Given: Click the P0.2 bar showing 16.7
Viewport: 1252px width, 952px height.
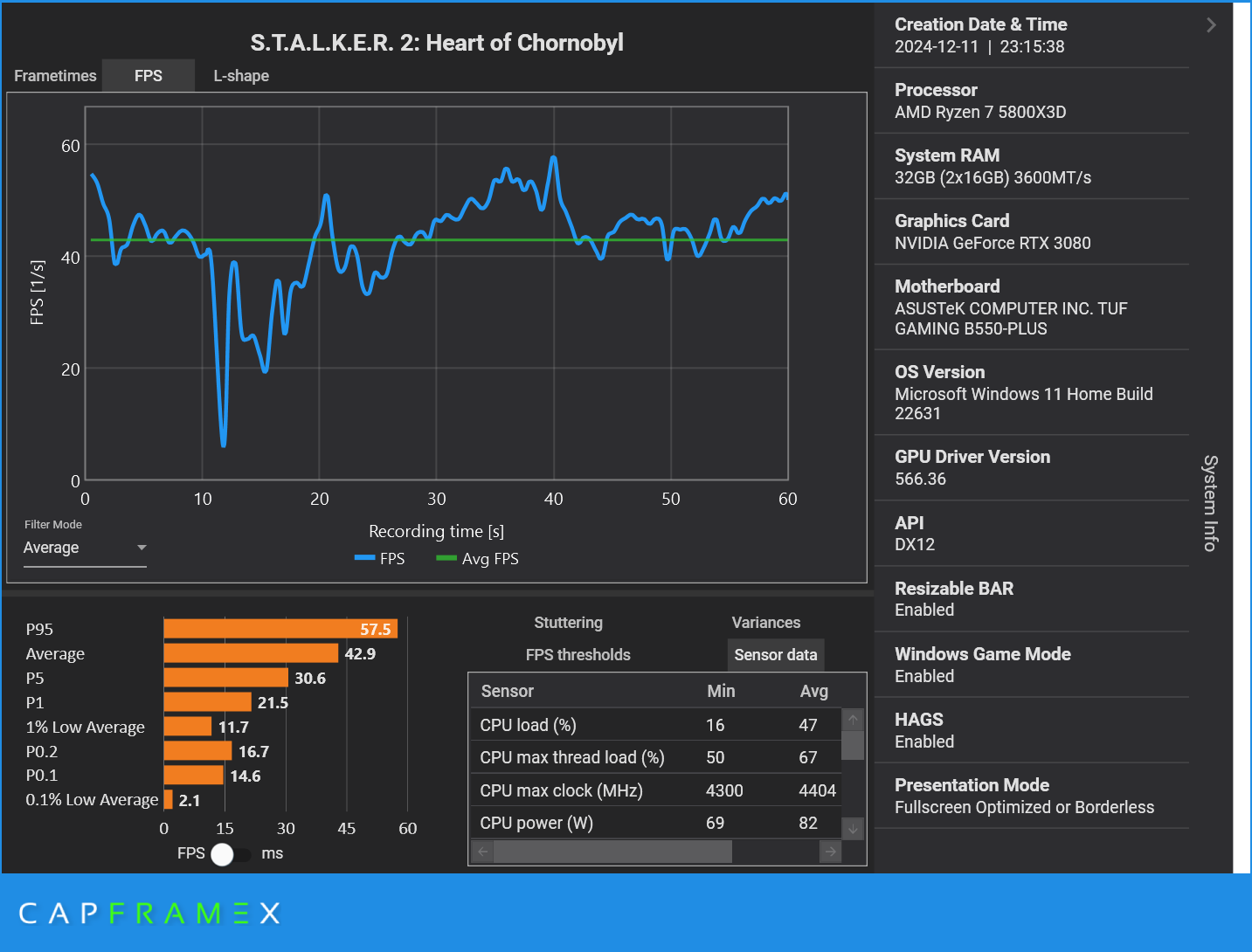Looking at the screenshot, I should (197, 751).
